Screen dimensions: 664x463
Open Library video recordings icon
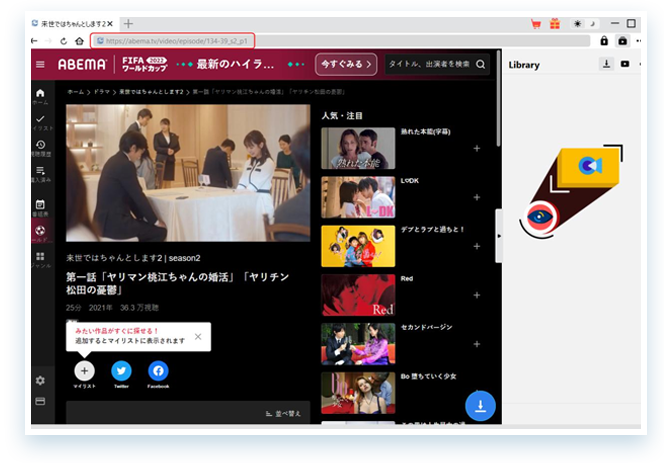pyautogui.click(x=625, y=64)
